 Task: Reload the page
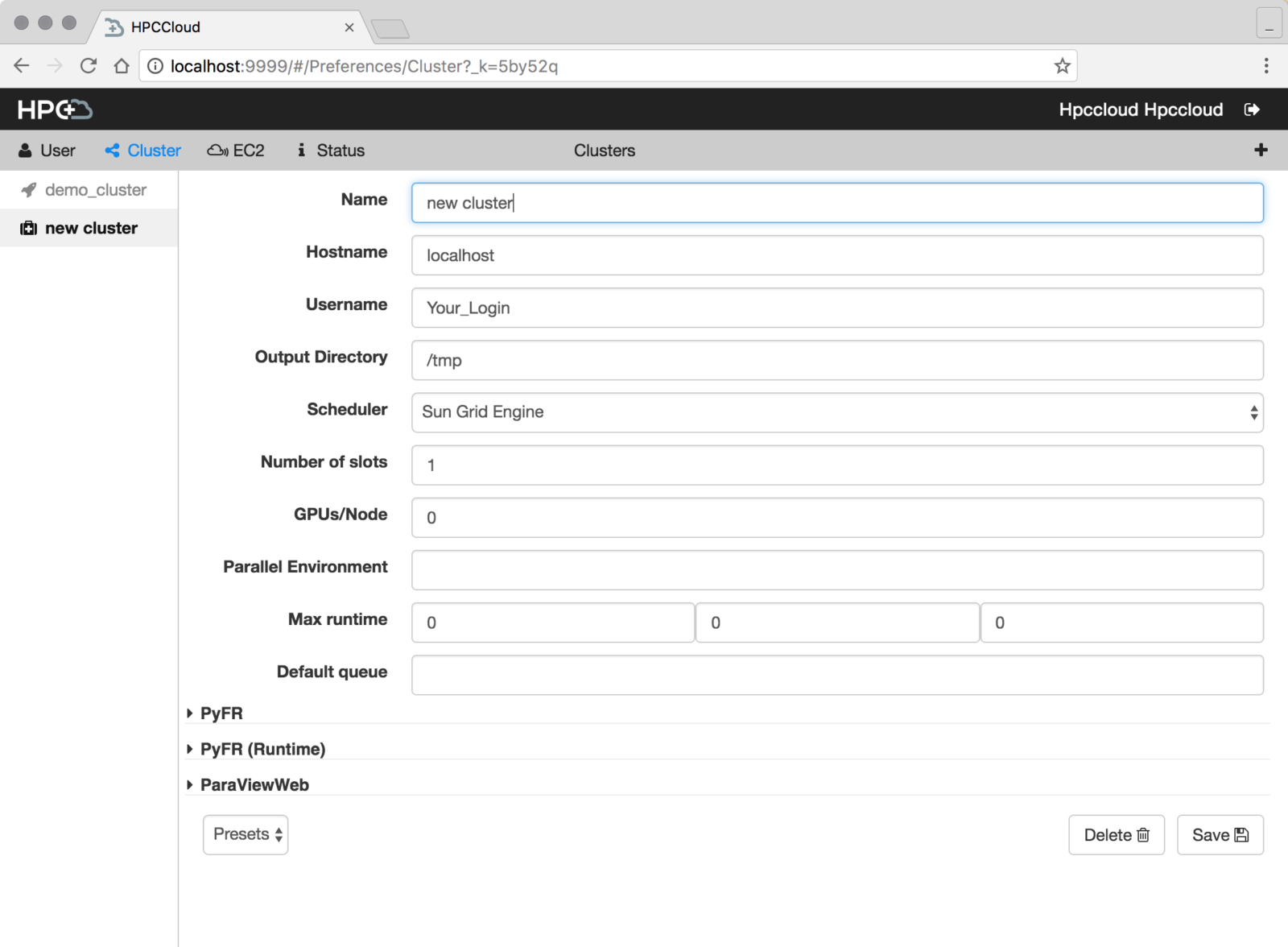(x=89, y=65)
